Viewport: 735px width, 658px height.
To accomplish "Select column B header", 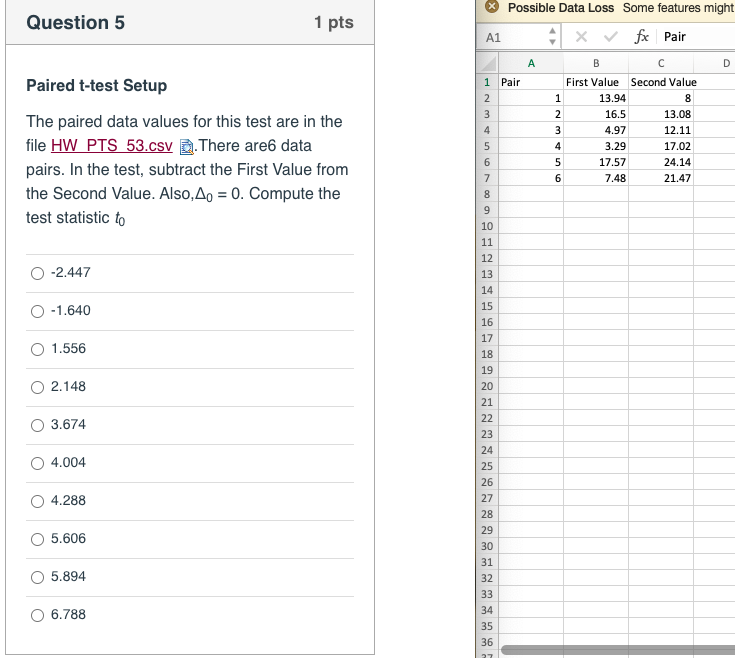I will [x=596, y=63].
